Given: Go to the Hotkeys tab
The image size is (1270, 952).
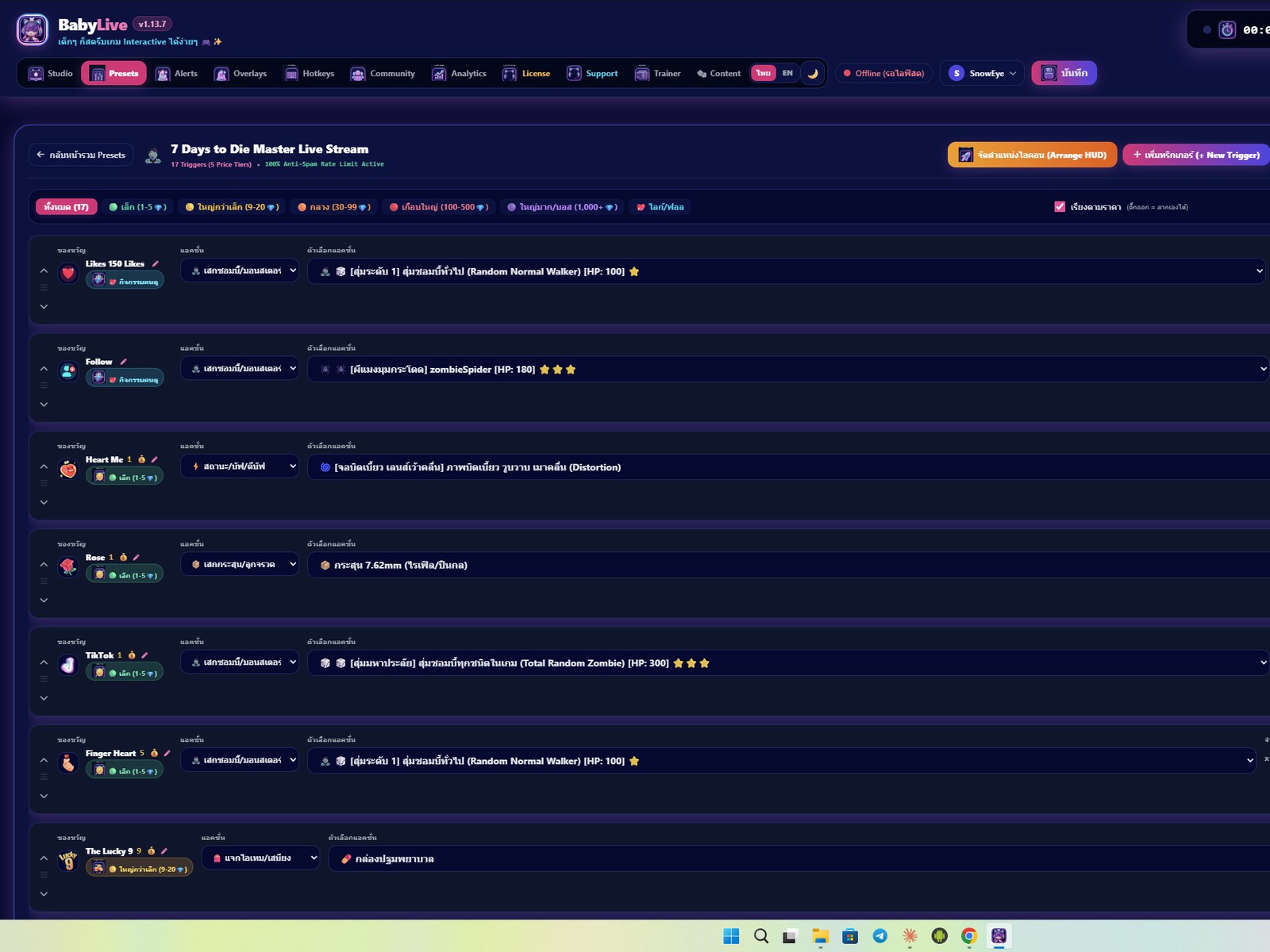Looking at the screenshot, I should [x=310, y=74].
